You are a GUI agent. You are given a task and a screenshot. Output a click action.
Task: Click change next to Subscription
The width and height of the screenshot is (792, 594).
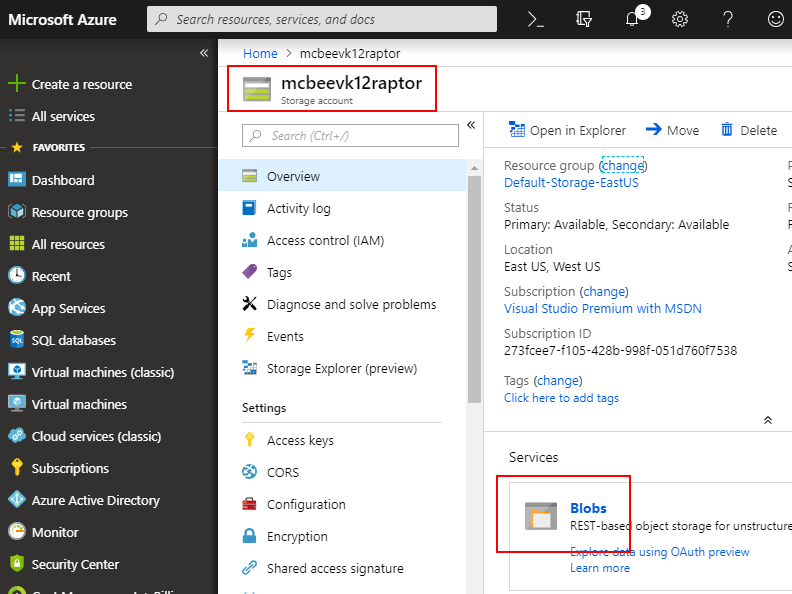click(604, 291)
